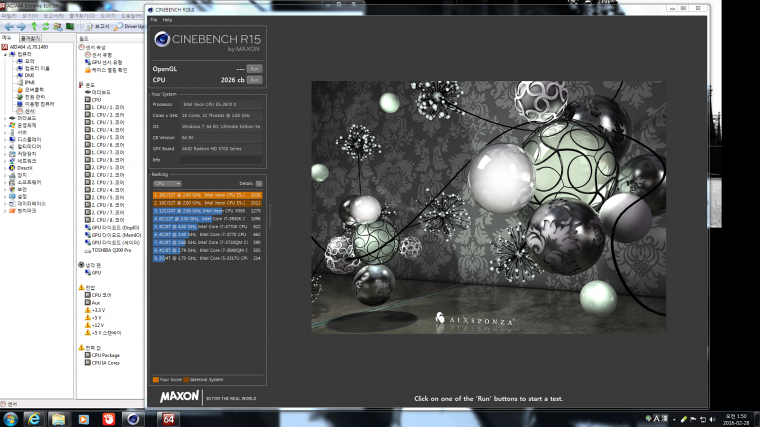Switch to AIDA64 via taskbar 64 icon

(x=168, y=419)
